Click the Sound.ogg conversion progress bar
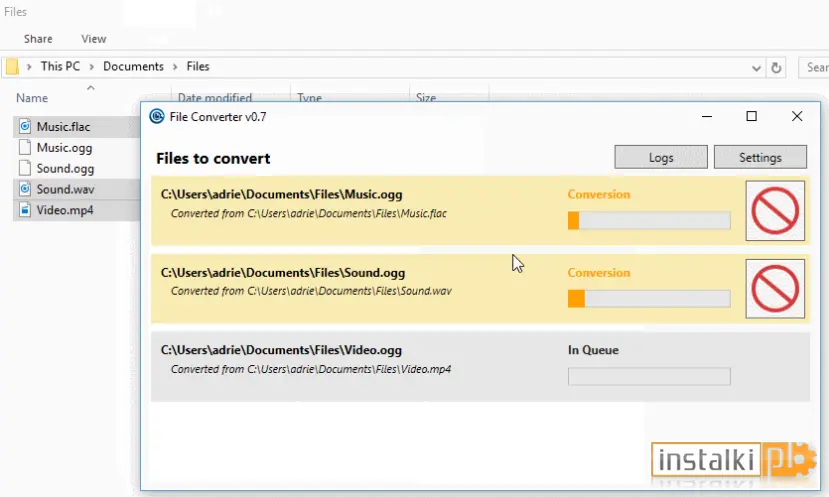The height and width of the screenshot is (497, 829). [649, 299]
